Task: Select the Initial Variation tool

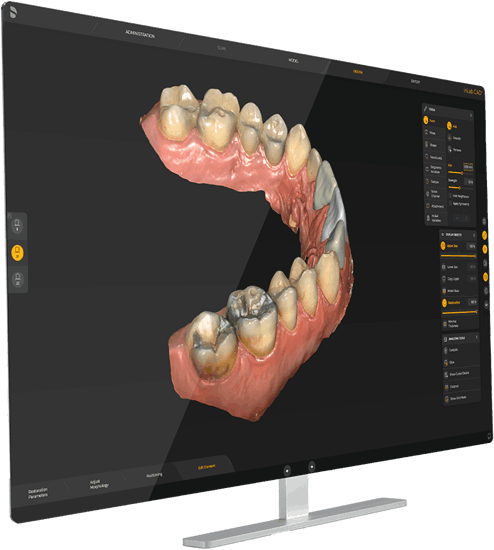Action: click(x=435, y=218)
